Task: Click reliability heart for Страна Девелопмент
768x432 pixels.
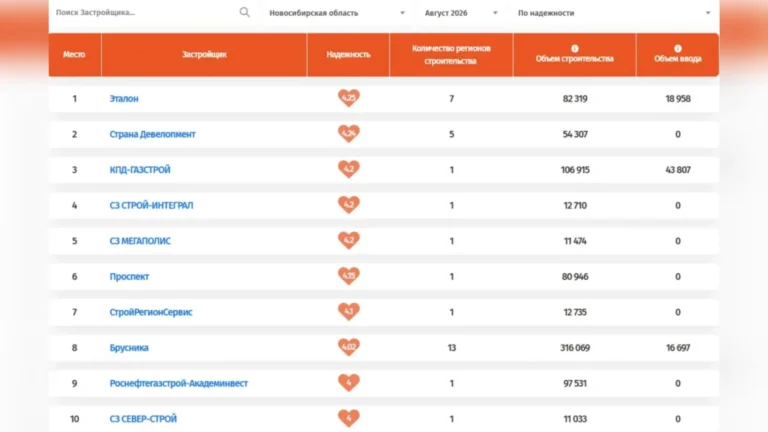Action: click(x=349, y=134)
